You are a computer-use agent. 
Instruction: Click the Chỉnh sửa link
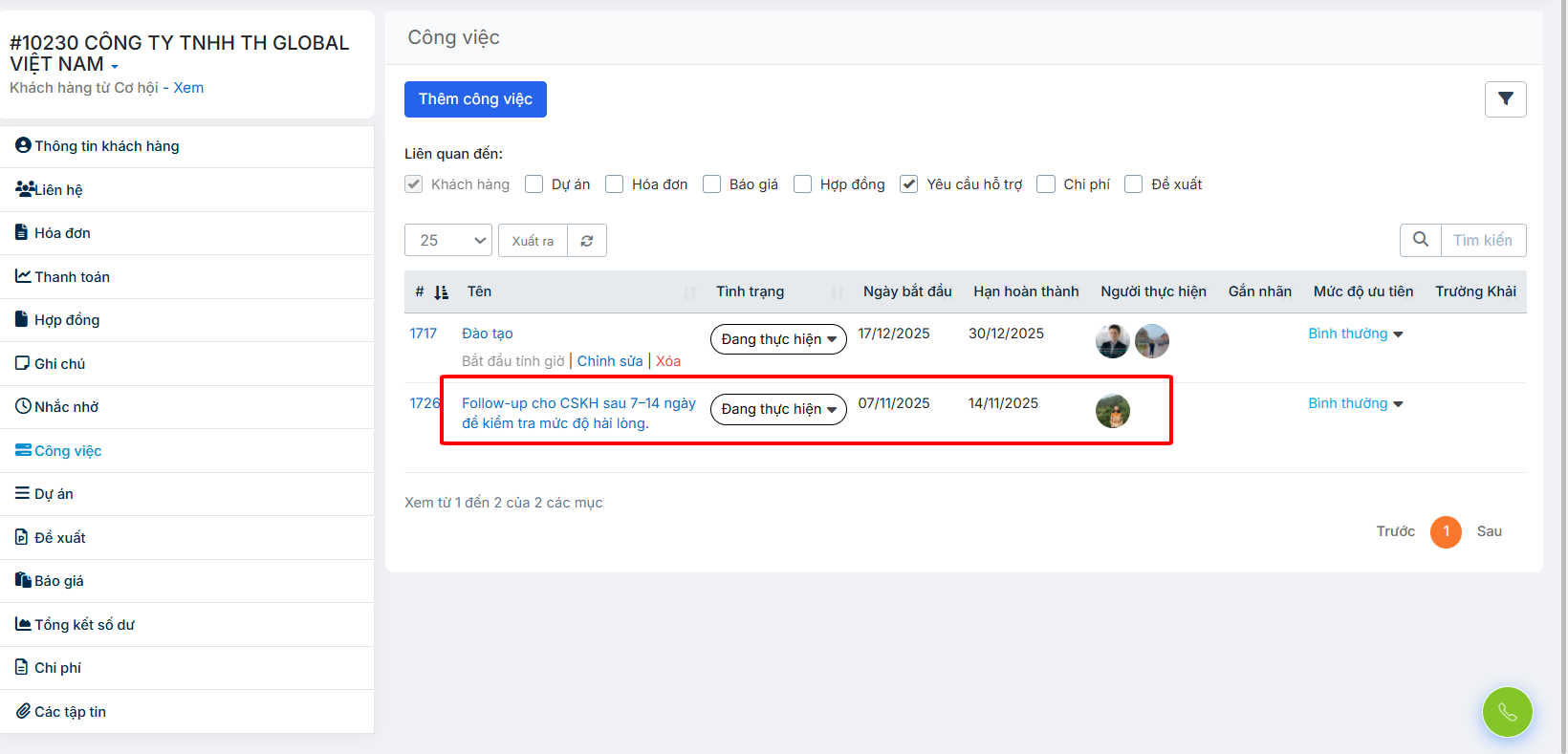pyautogui.click(x=610, y=361)
